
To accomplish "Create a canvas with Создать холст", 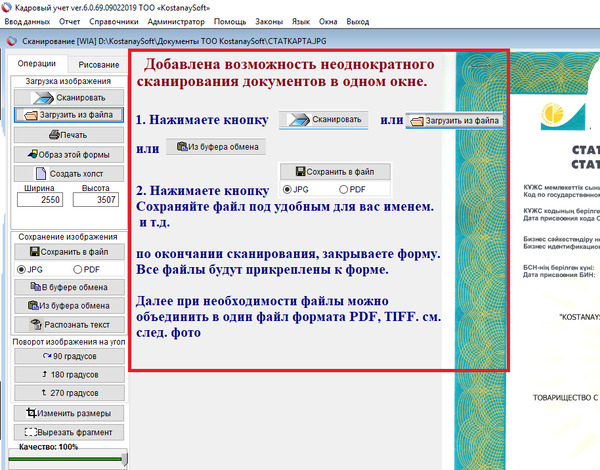I will pyautogui.click(x=68, y=173).
